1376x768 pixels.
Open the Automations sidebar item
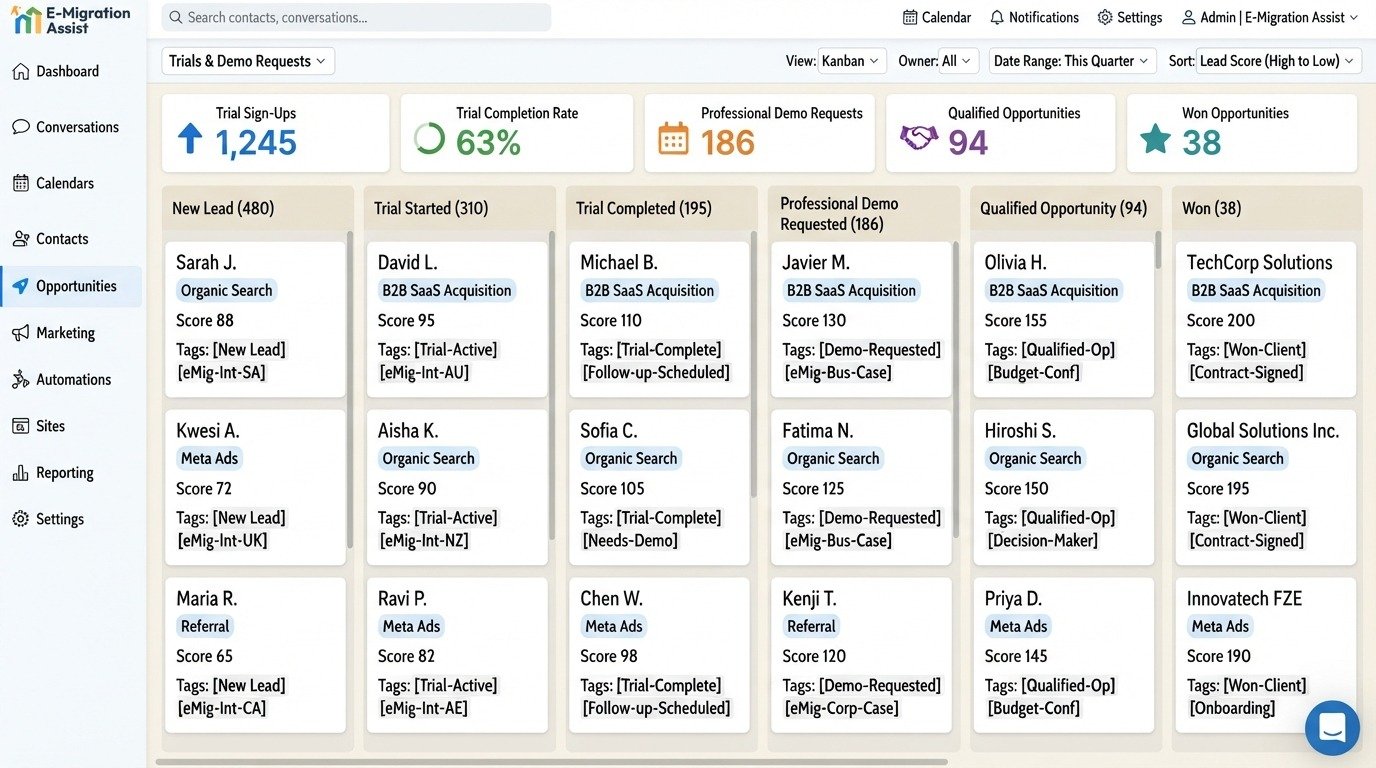point(71,380)
